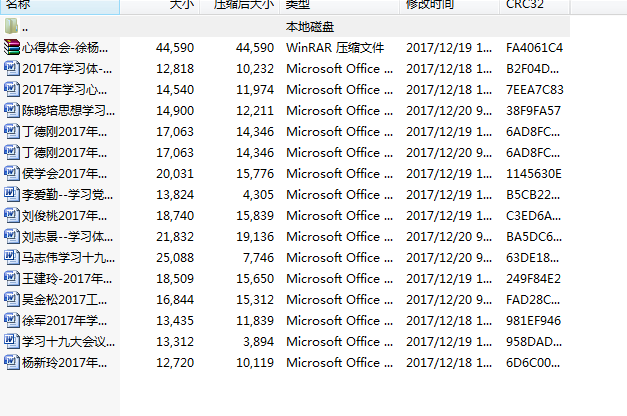
Task: Click the Word icon beside 马志伟学习十九 file
Action: (11, 257)
